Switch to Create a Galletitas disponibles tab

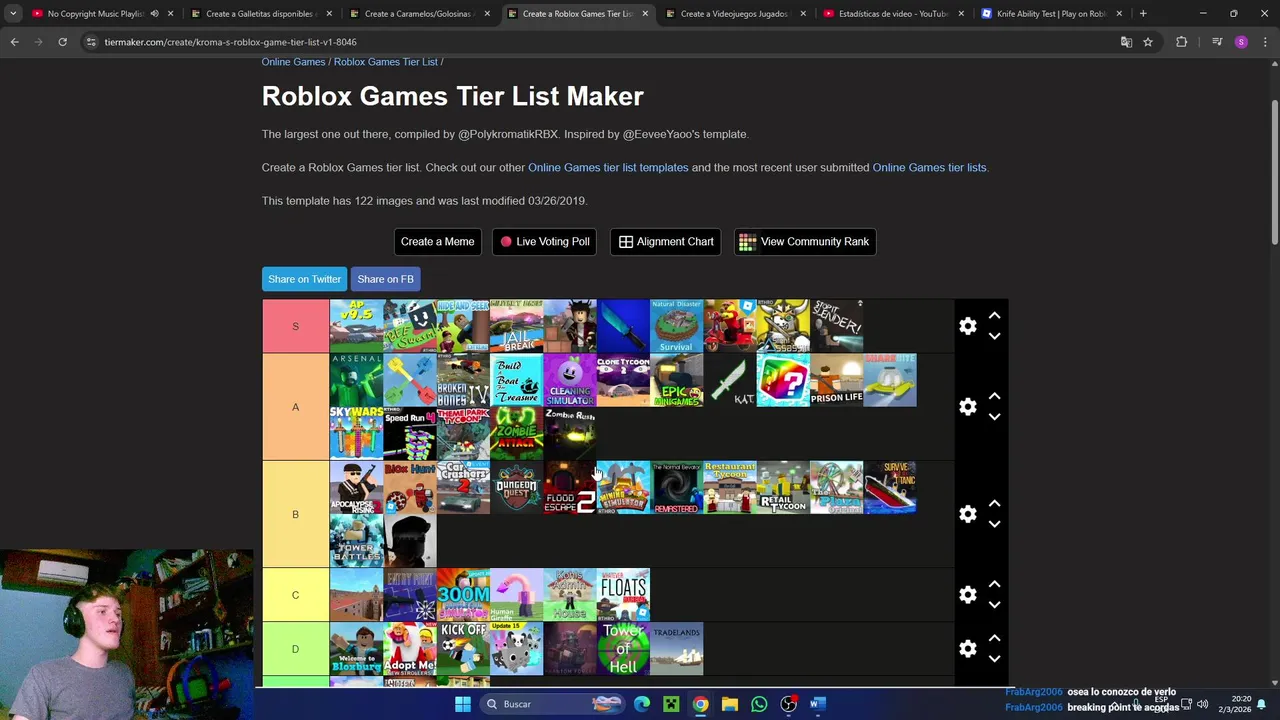tap(260, 14)
